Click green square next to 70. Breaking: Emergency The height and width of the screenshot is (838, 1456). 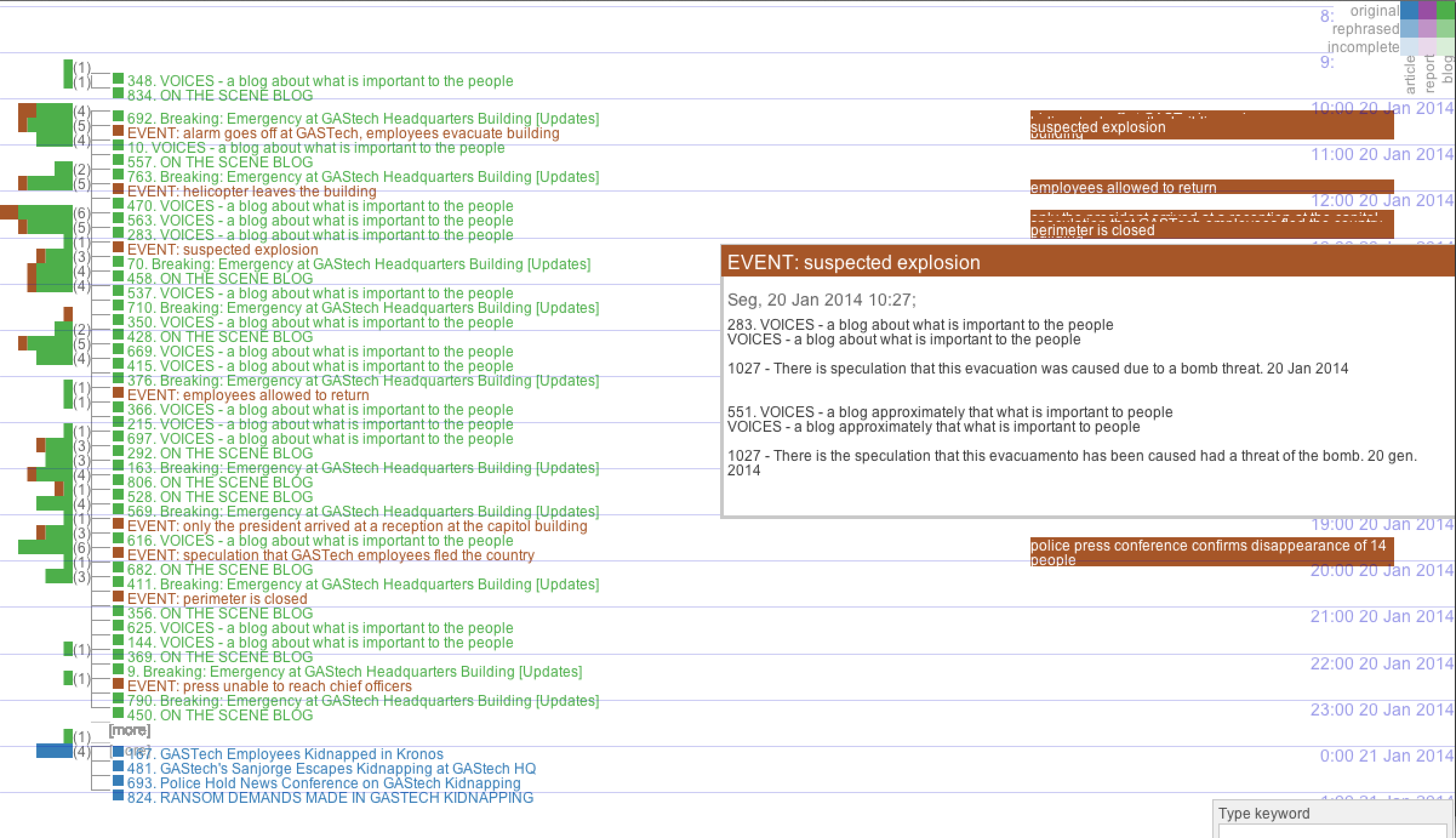point(118,262)
